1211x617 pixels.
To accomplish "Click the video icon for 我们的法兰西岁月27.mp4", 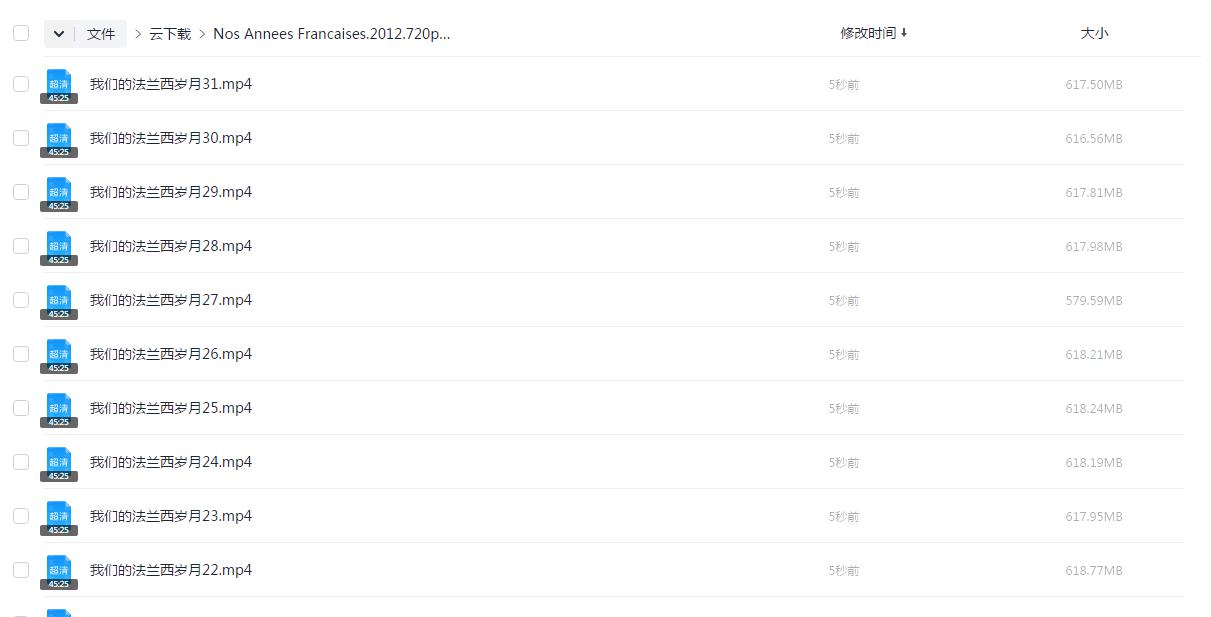I will [59, 301].
